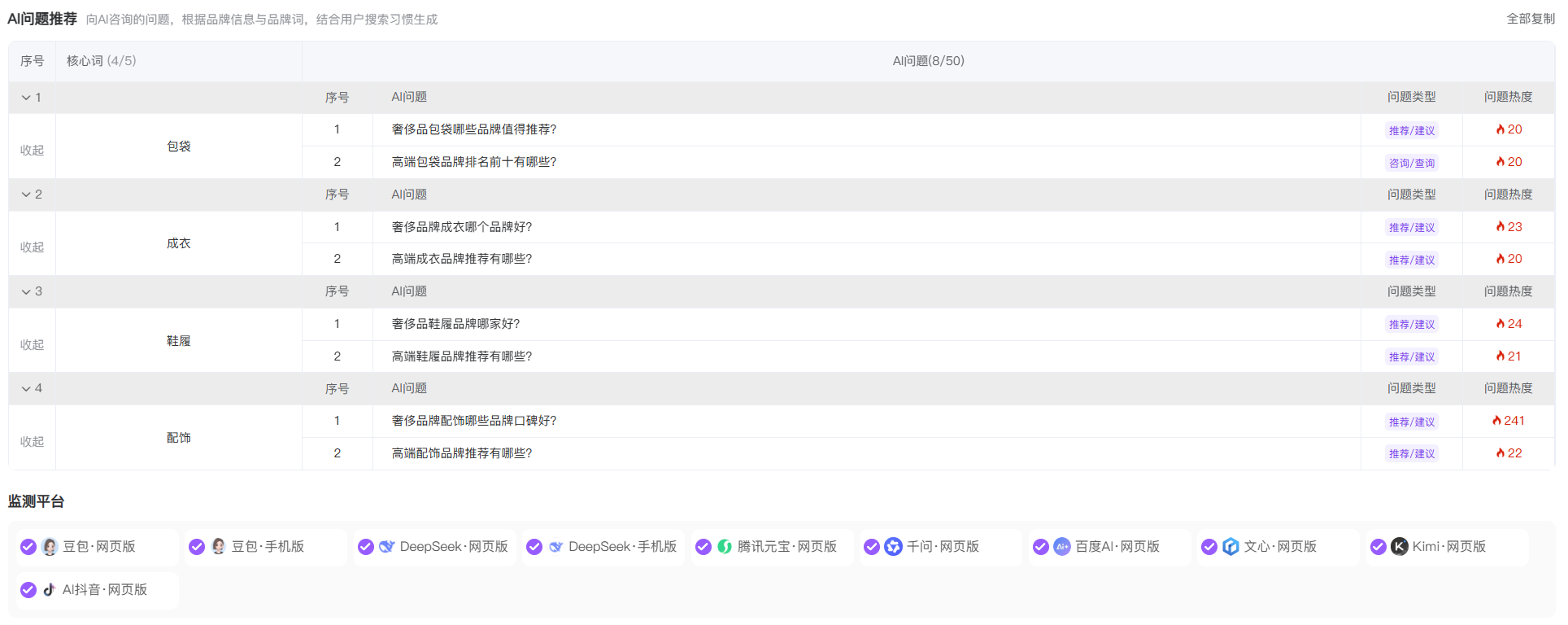The image size is (1568, 625).
Task: Click 收起 next to 包袋 keyword
Action: (32, 151)
